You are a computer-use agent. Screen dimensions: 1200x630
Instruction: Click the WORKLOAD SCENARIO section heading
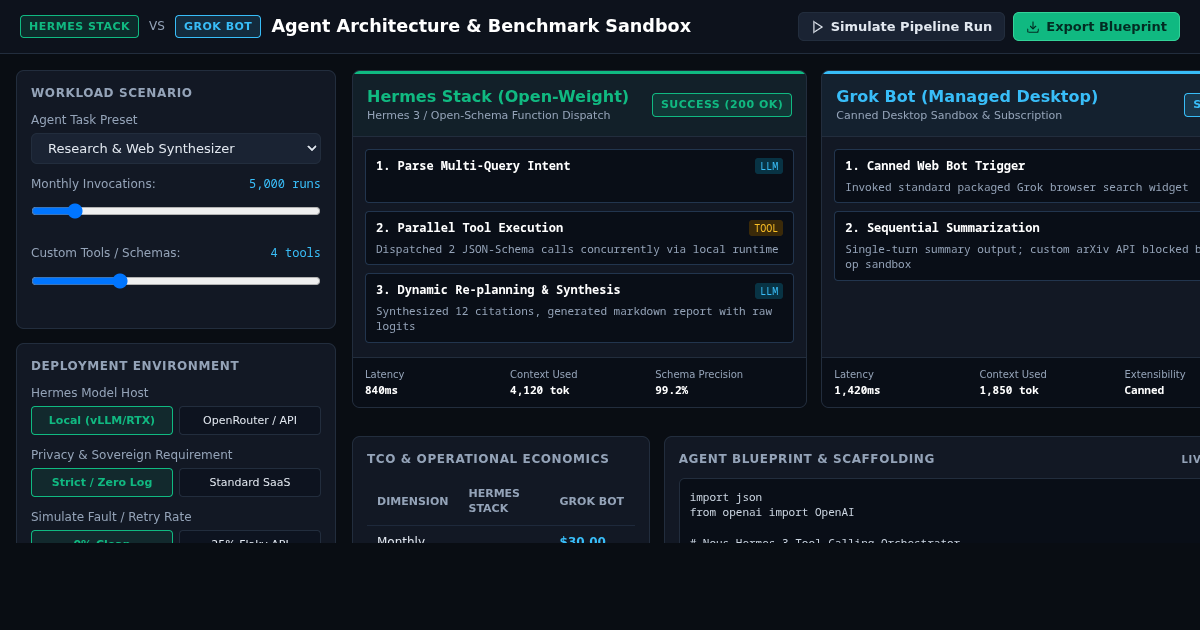(x=112, y=93)
